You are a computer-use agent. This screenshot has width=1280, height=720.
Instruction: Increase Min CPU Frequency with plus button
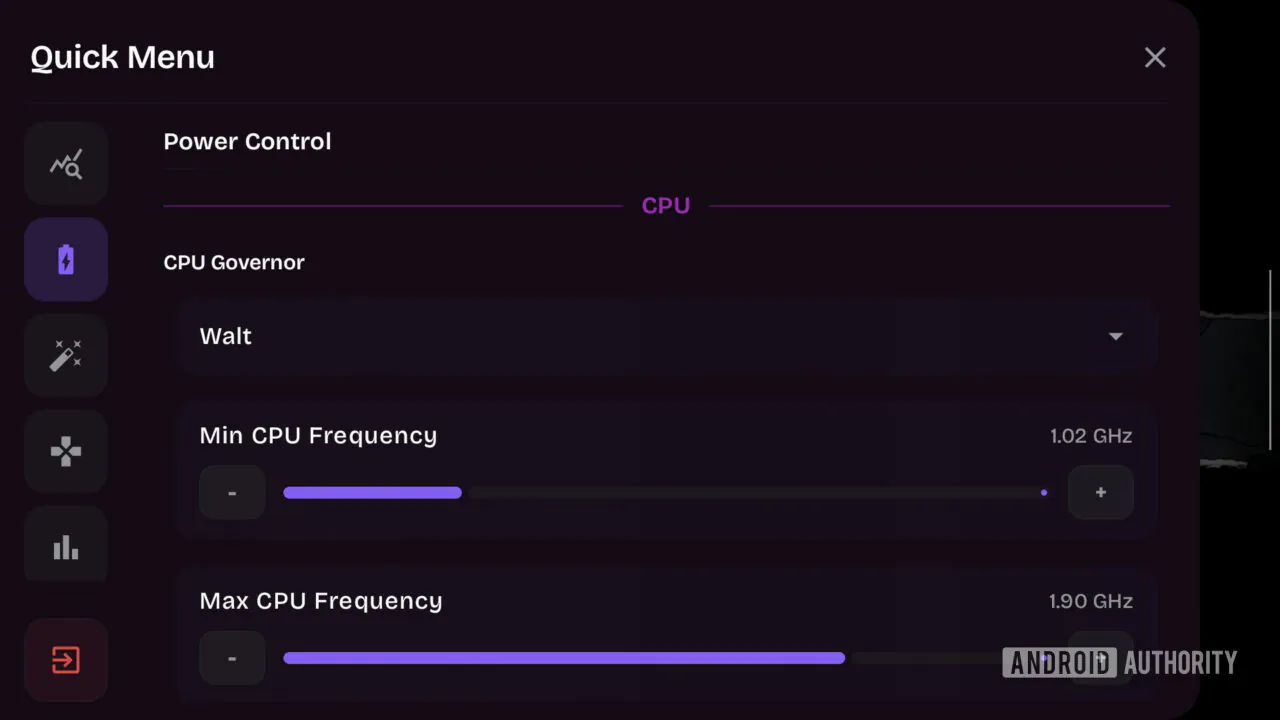[1101, 493]
